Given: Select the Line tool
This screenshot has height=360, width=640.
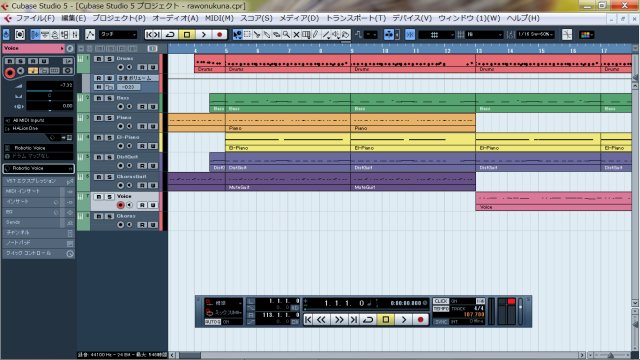Looking at the screenshot, I should 326,35.
